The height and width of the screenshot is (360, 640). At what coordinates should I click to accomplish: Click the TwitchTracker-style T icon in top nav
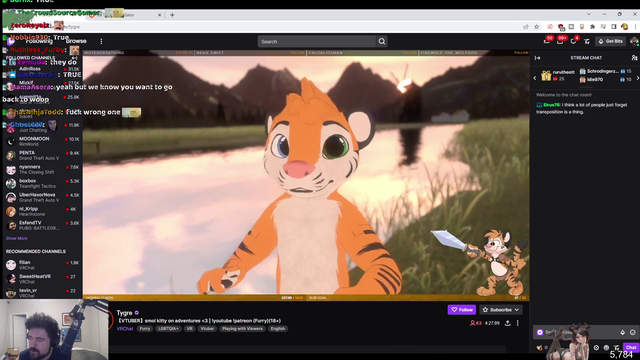click(587, 41)
